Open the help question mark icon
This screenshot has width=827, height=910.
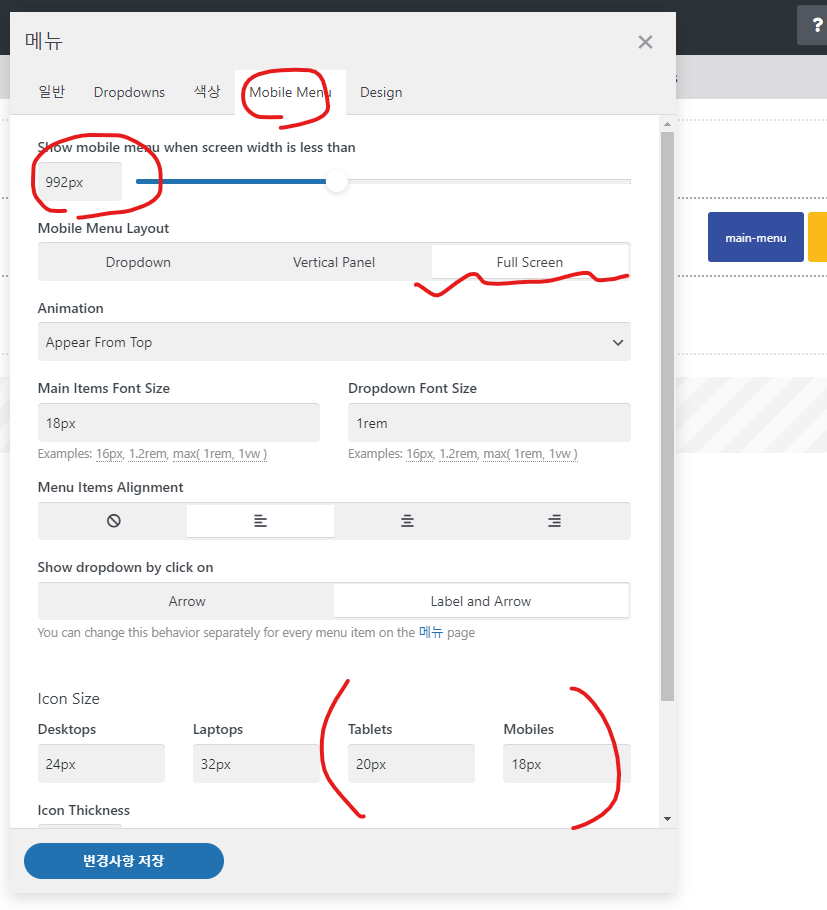click(x=816, y=25)
